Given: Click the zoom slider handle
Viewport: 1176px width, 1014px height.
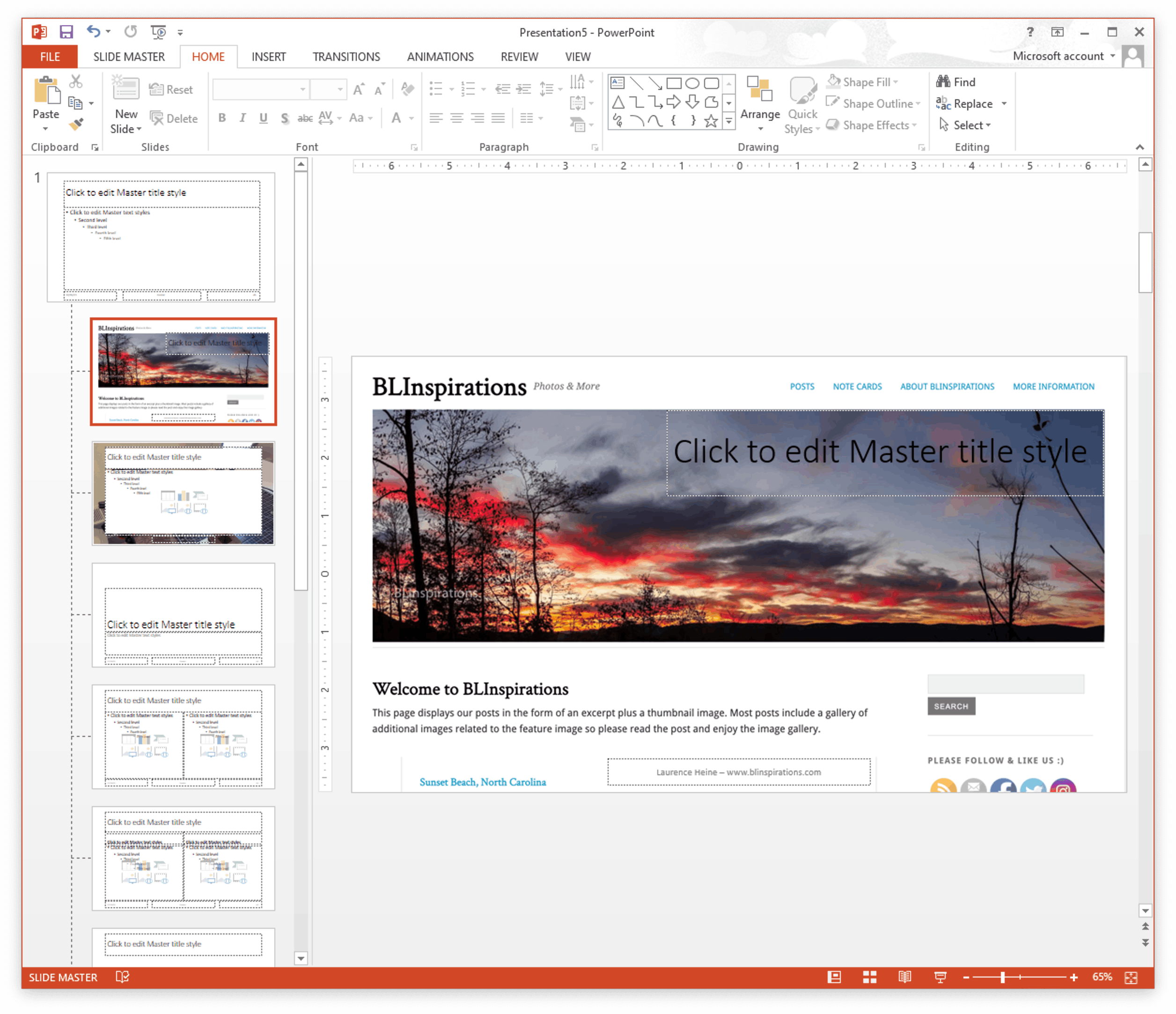Looking at the screenshot, I should (x=1003, y=977).
